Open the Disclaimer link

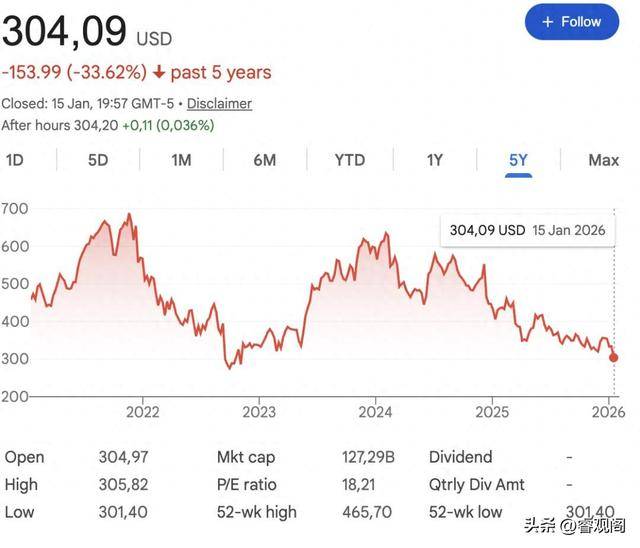(x=219, y=103)
